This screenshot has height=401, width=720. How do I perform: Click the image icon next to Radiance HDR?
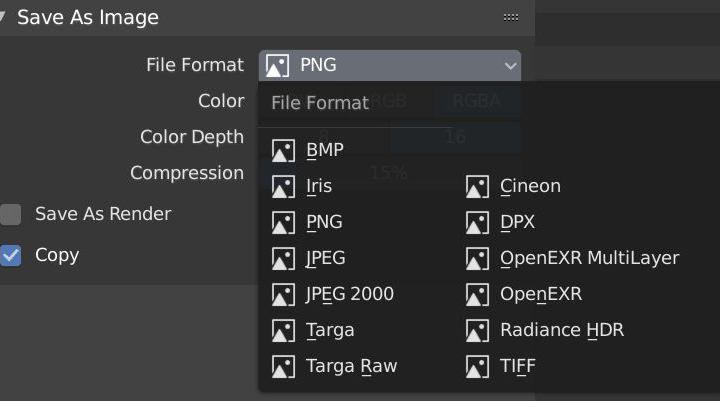click(477, 330)
